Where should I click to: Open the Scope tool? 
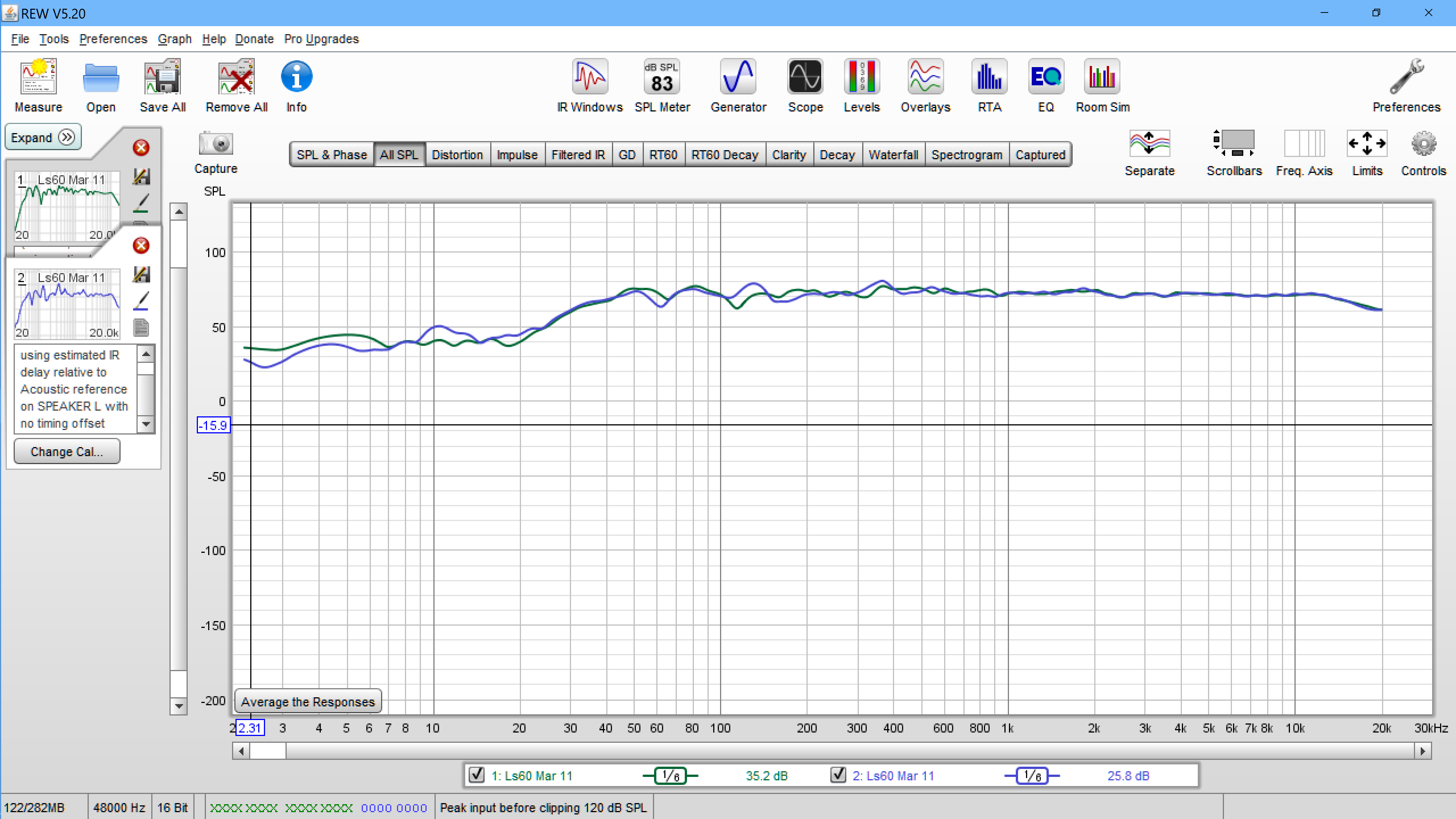[805, 77]
